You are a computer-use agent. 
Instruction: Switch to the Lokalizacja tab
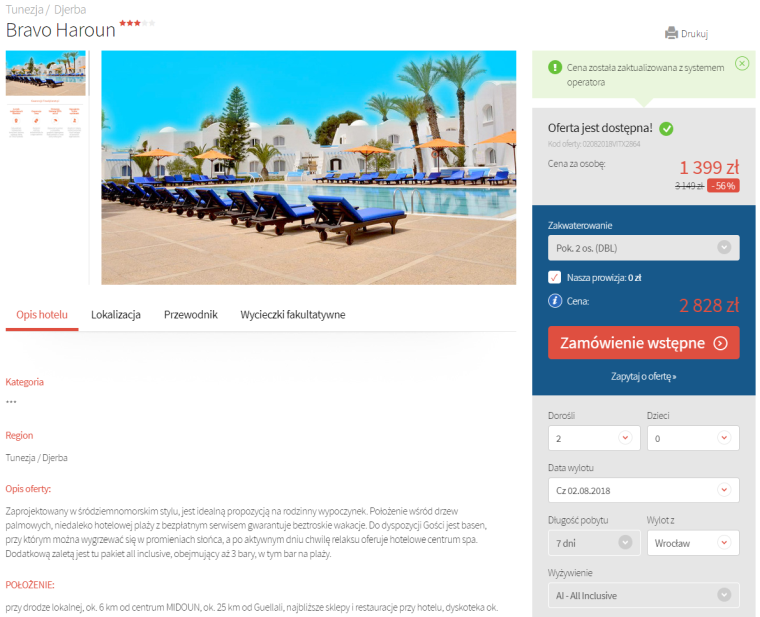pos(116,315)
